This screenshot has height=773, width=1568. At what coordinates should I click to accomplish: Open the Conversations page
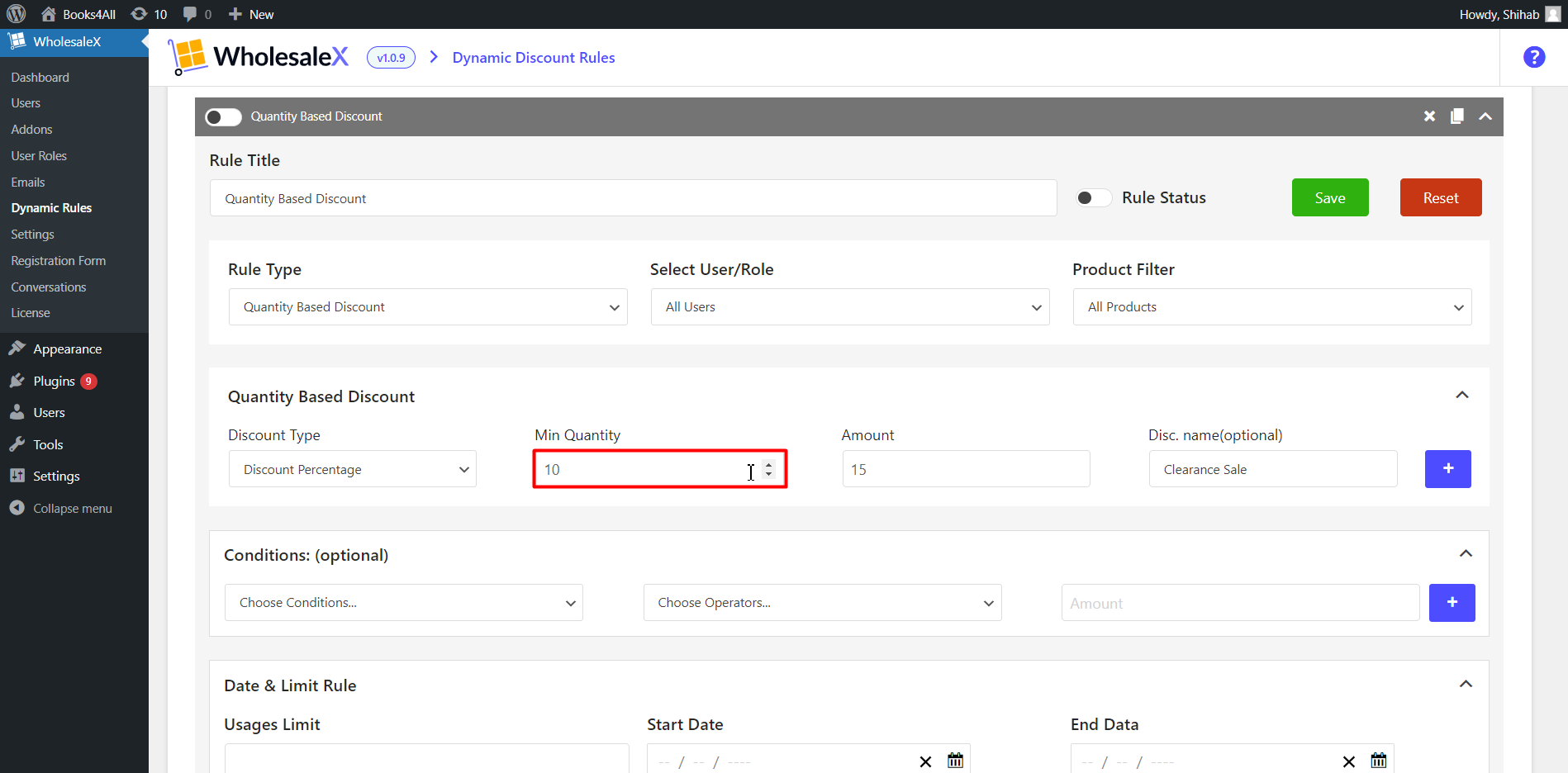(48, 287)
